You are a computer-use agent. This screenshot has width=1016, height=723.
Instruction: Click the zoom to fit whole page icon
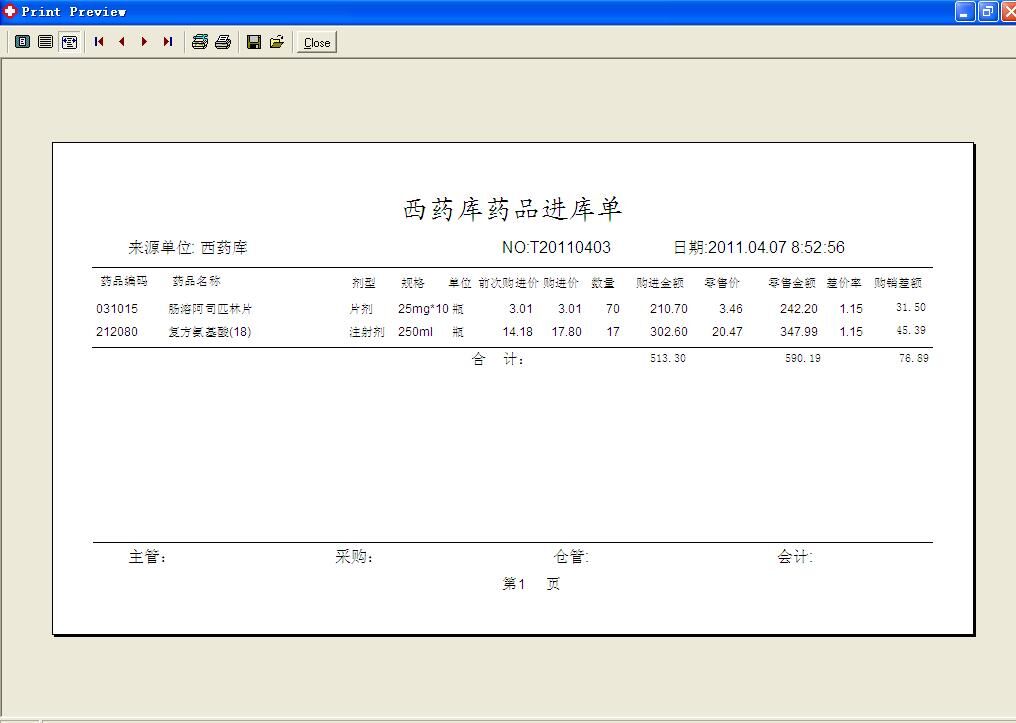coord(23,42)
